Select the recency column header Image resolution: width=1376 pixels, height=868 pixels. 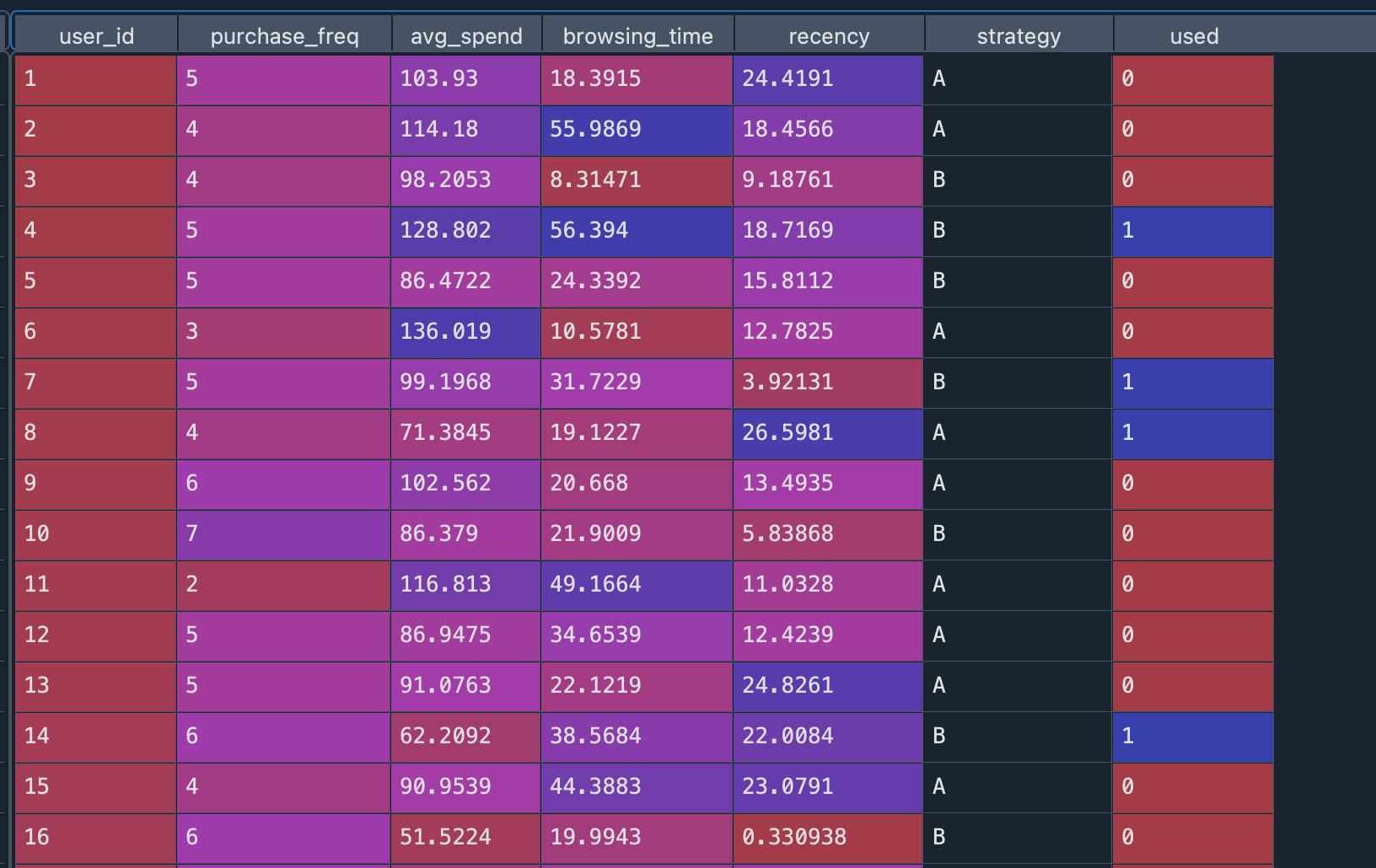[829, 35]
